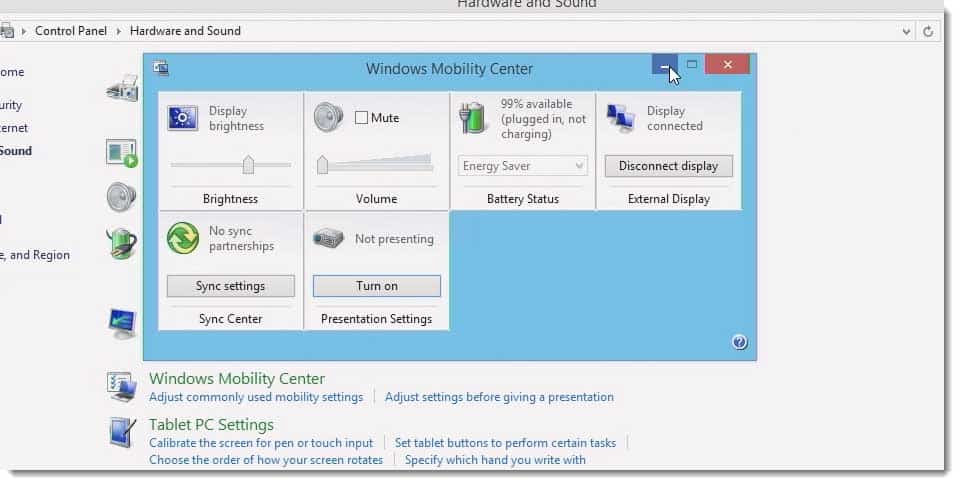
Task: Check the Mute checkbox
Action: point(361,117)
